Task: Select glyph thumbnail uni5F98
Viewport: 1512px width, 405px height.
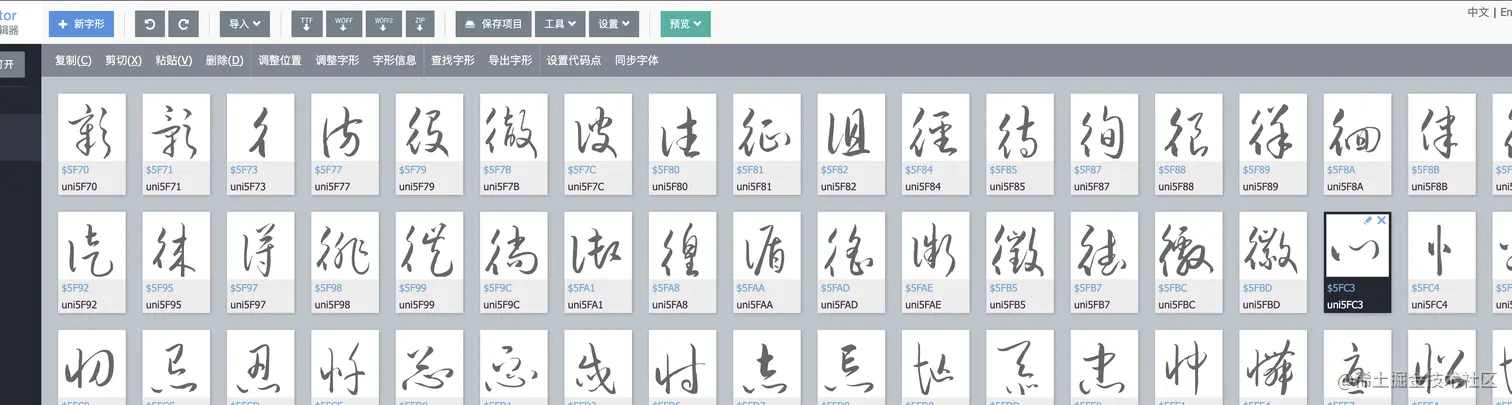Action: [345, 262]
